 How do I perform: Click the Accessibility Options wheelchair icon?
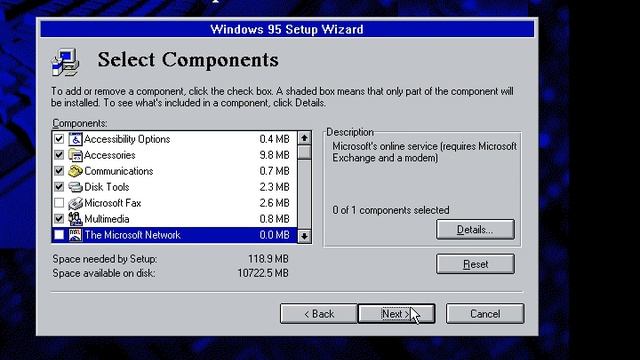[x=76, y=139]
